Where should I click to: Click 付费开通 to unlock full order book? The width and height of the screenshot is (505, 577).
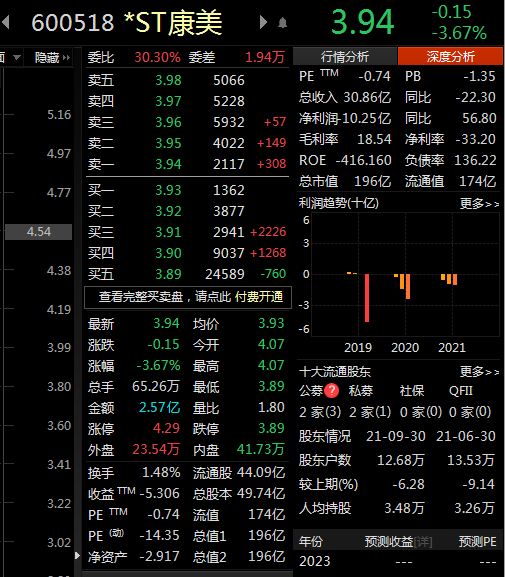click(x=259, y=297)
